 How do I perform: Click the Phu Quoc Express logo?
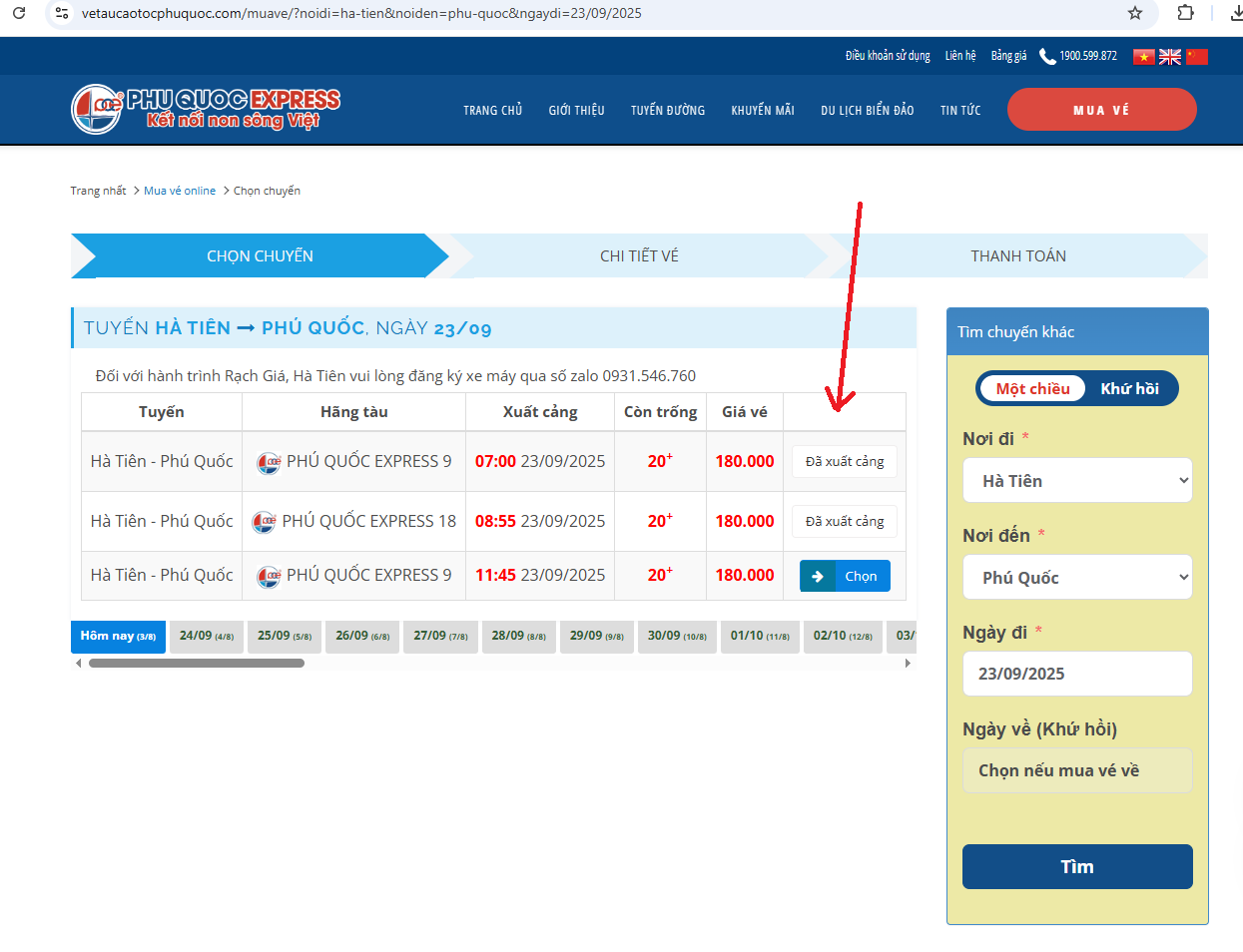206,110
